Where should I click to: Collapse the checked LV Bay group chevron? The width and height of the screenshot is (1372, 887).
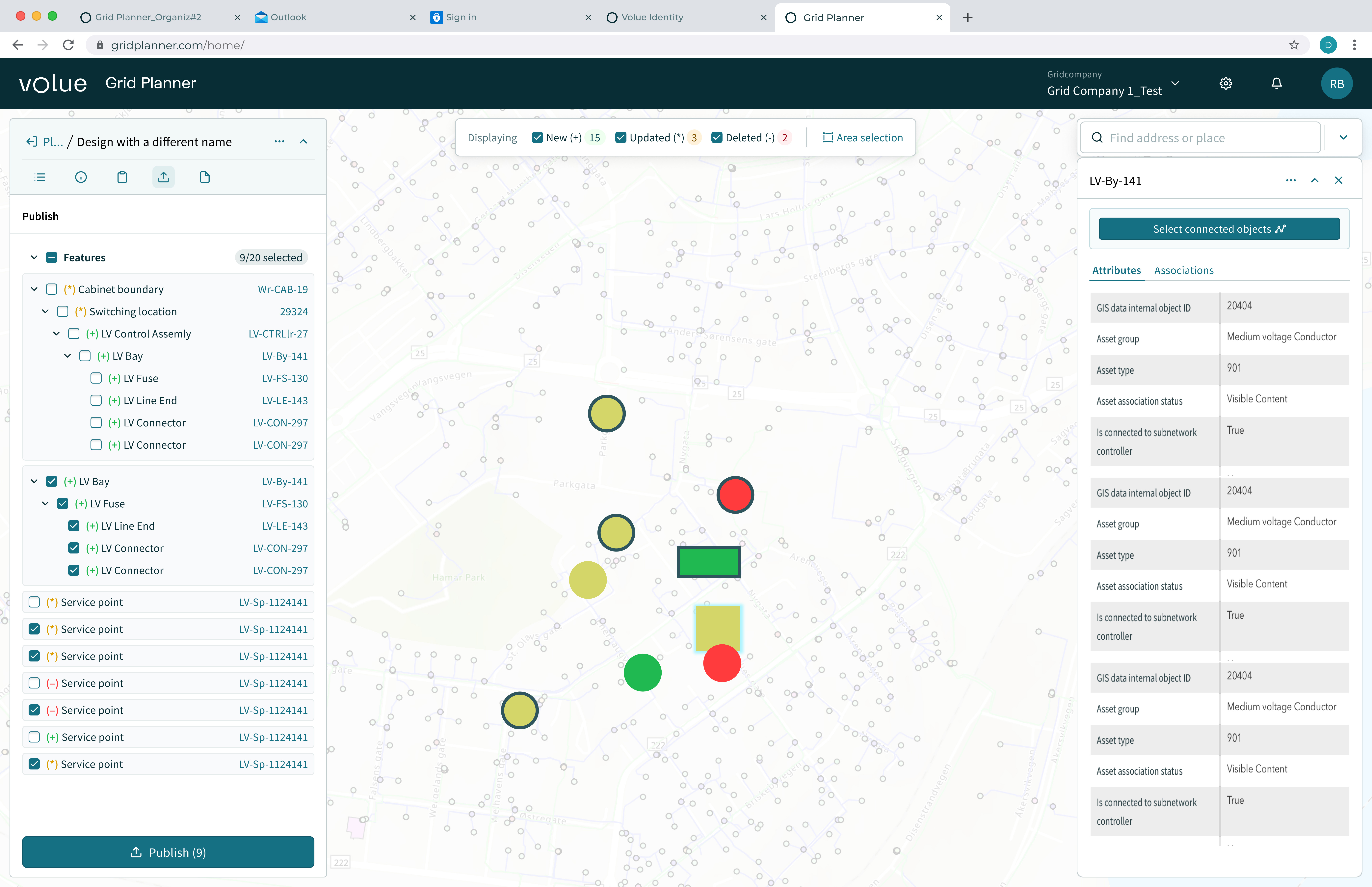click(x=34, y=481)
